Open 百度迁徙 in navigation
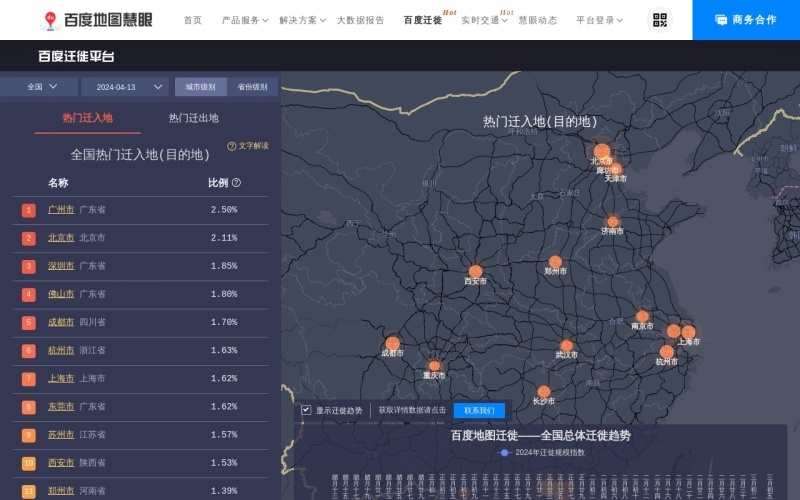800x500 pixels. pos(422,20)
